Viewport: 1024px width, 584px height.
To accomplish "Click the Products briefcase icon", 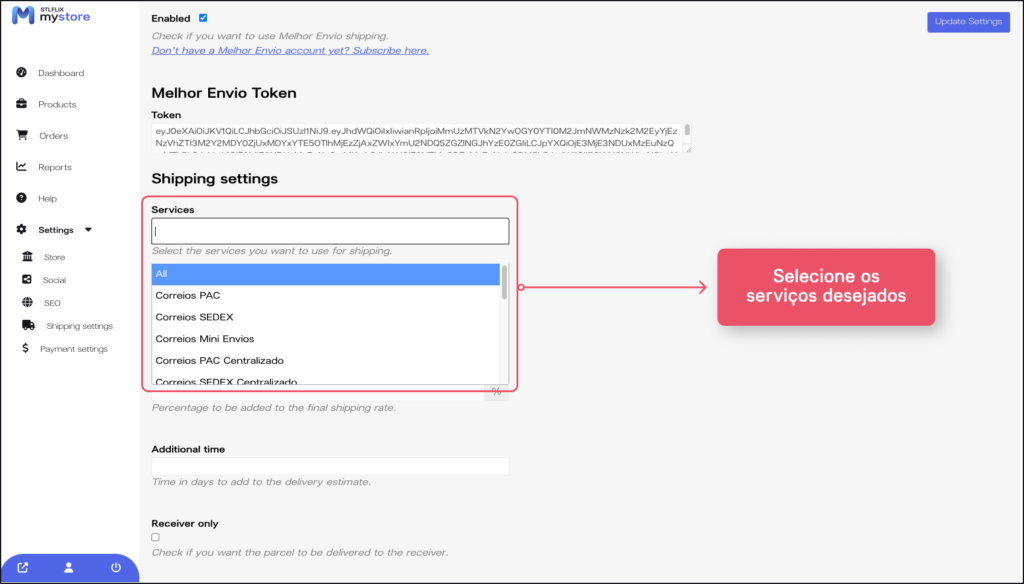I will click(x=22, y=104).
